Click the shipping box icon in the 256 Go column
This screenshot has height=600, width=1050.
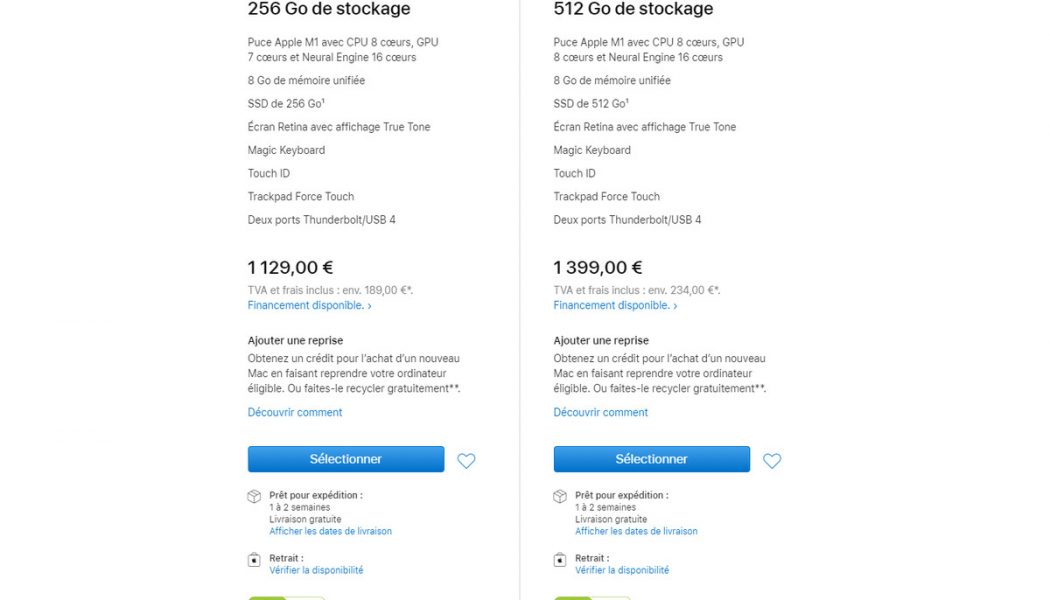tap(254, 495)
